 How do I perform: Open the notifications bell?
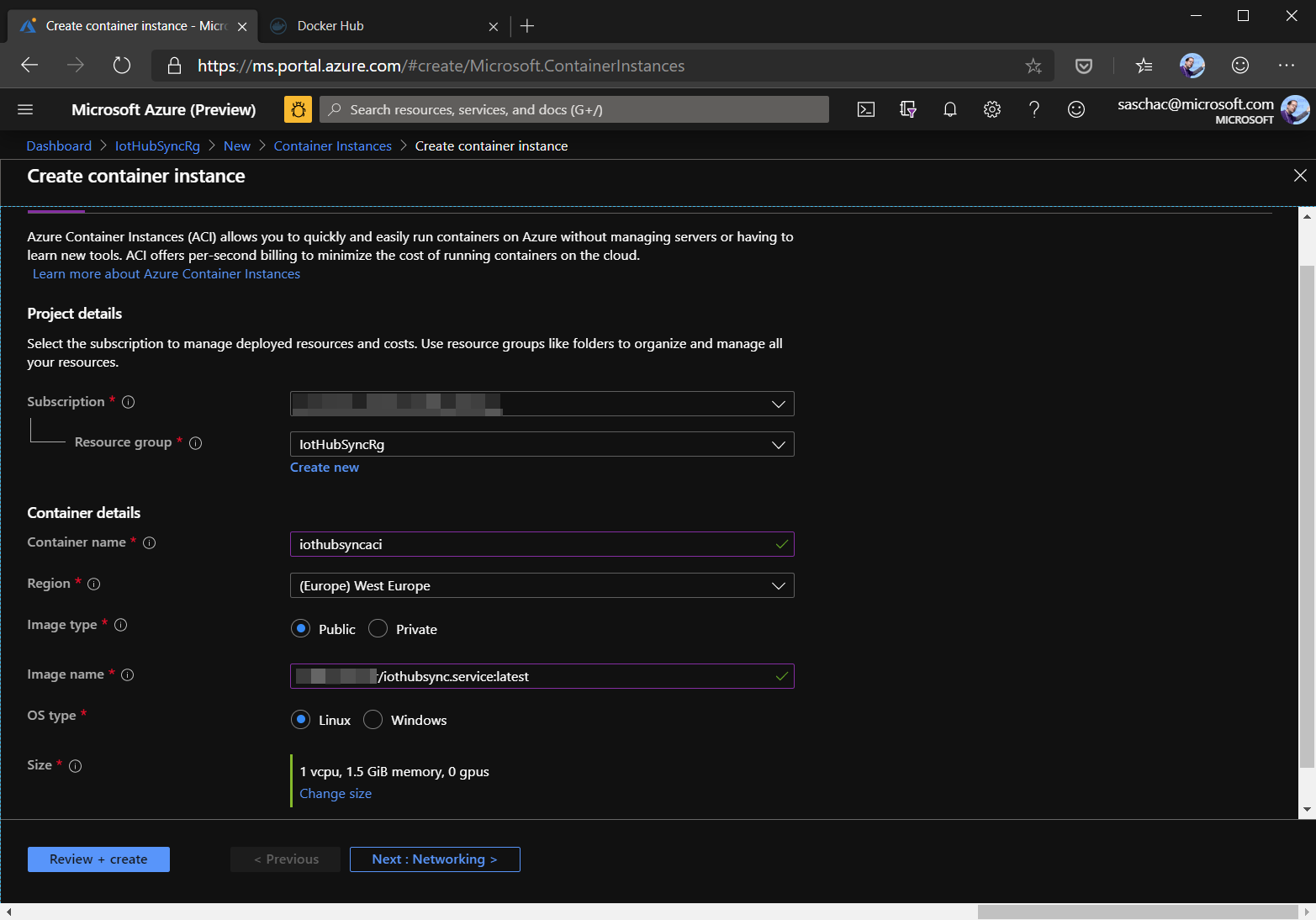pos(950,109)
